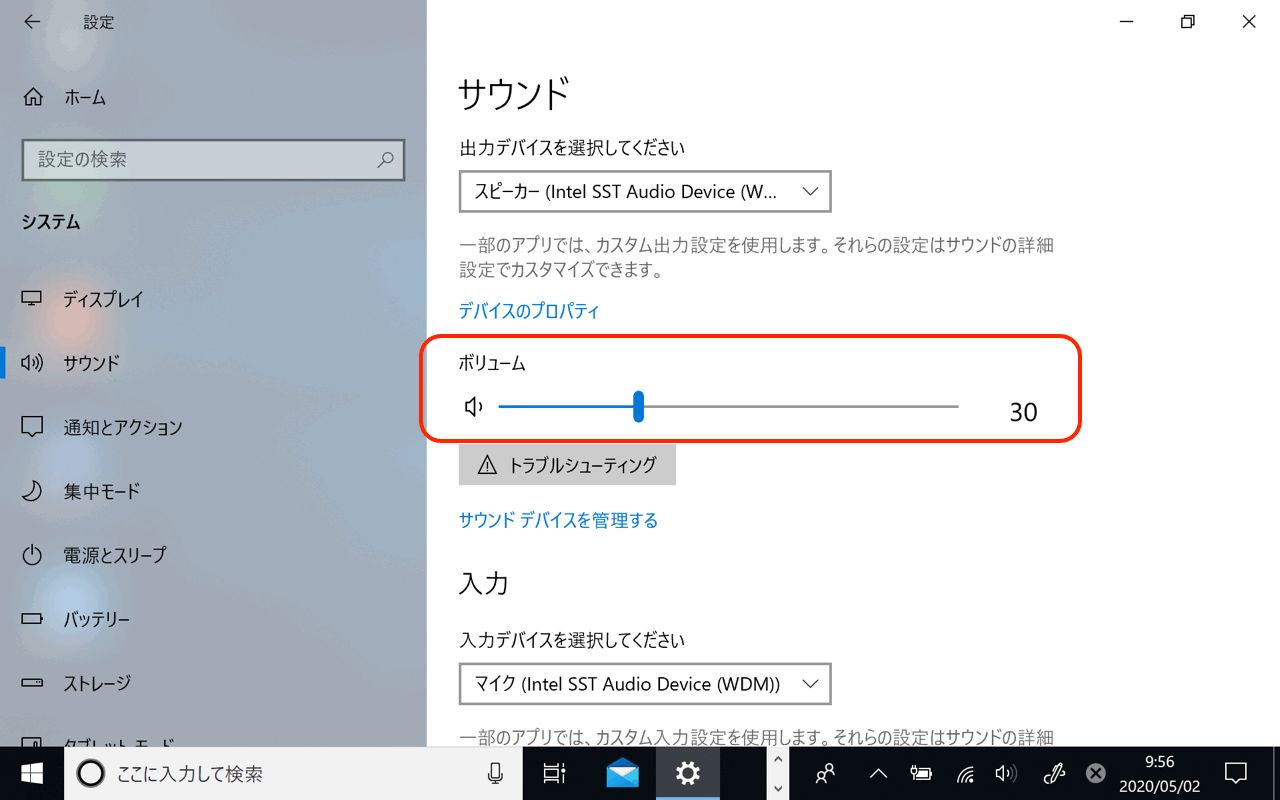Go to ホーム in the sidebar
Screen dimensions: 1280x800
click(x=84, y=97)
